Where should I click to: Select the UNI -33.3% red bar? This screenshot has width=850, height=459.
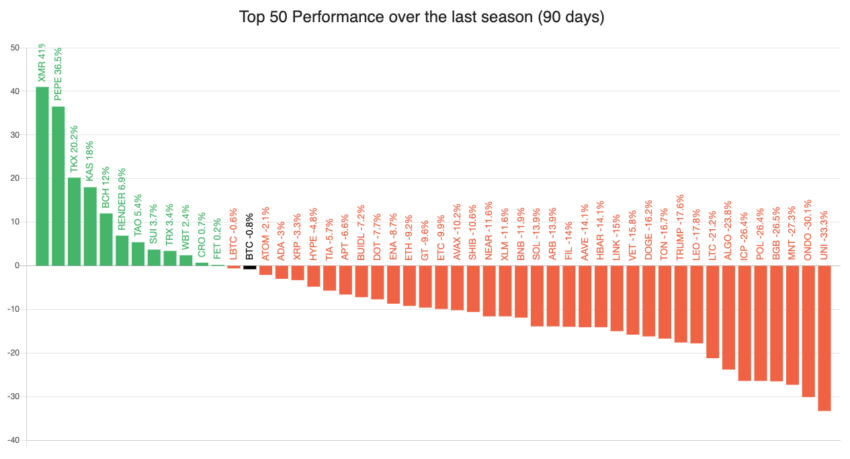[x=824, y=338]
